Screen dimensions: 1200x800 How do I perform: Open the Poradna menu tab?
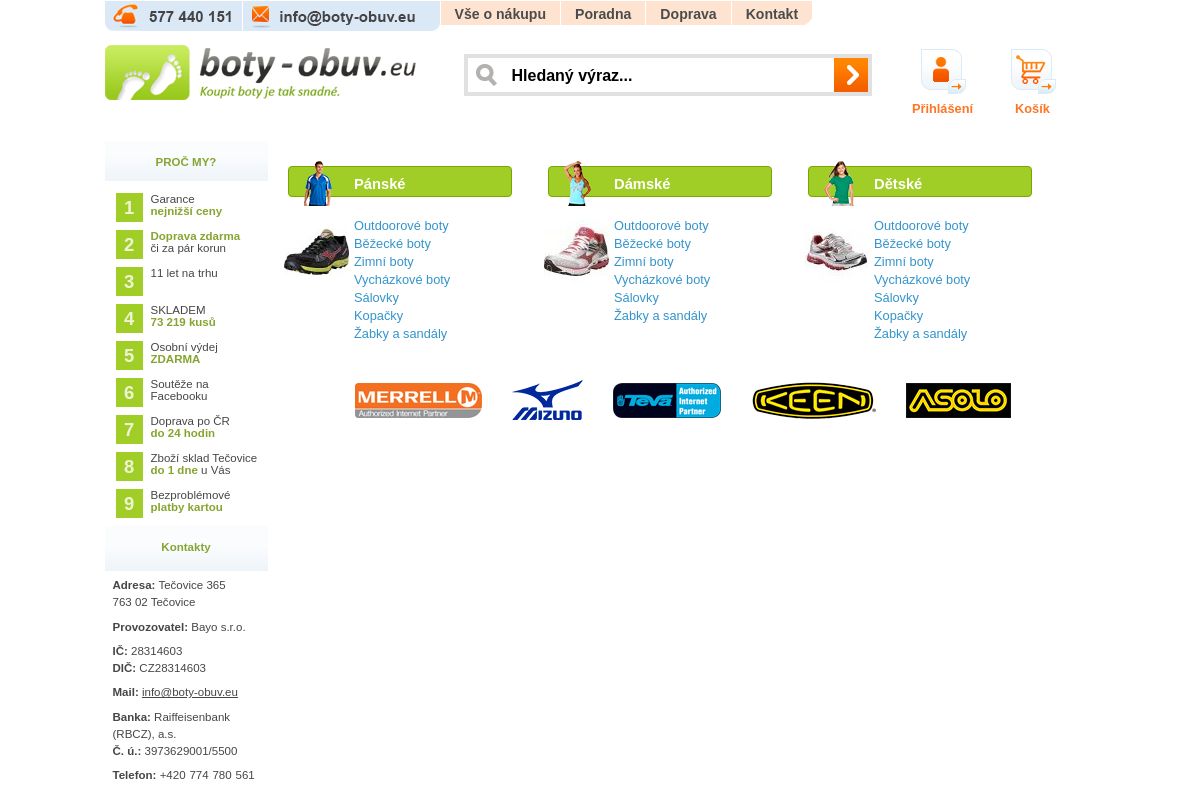[603, 14]
